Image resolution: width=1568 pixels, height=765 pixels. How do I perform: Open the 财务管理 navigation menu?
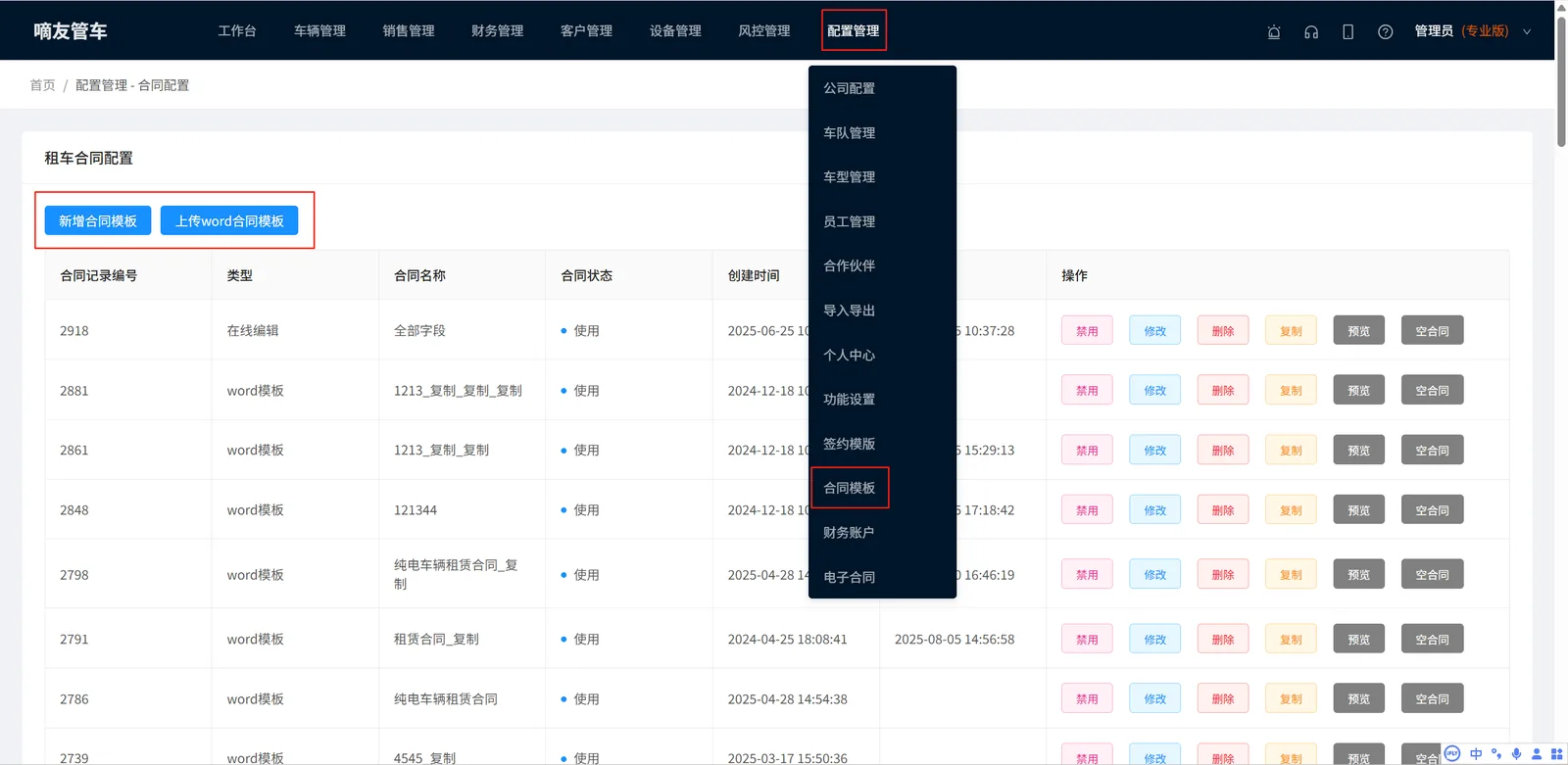498,30
